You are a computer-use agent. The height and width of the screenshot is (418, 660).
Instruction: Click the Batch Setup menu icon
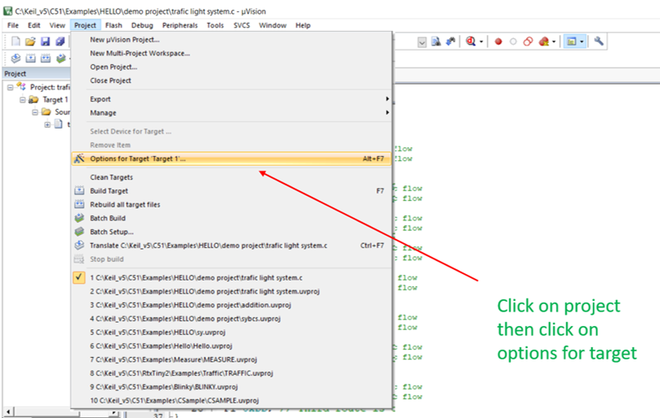click(x=79, y=232)
